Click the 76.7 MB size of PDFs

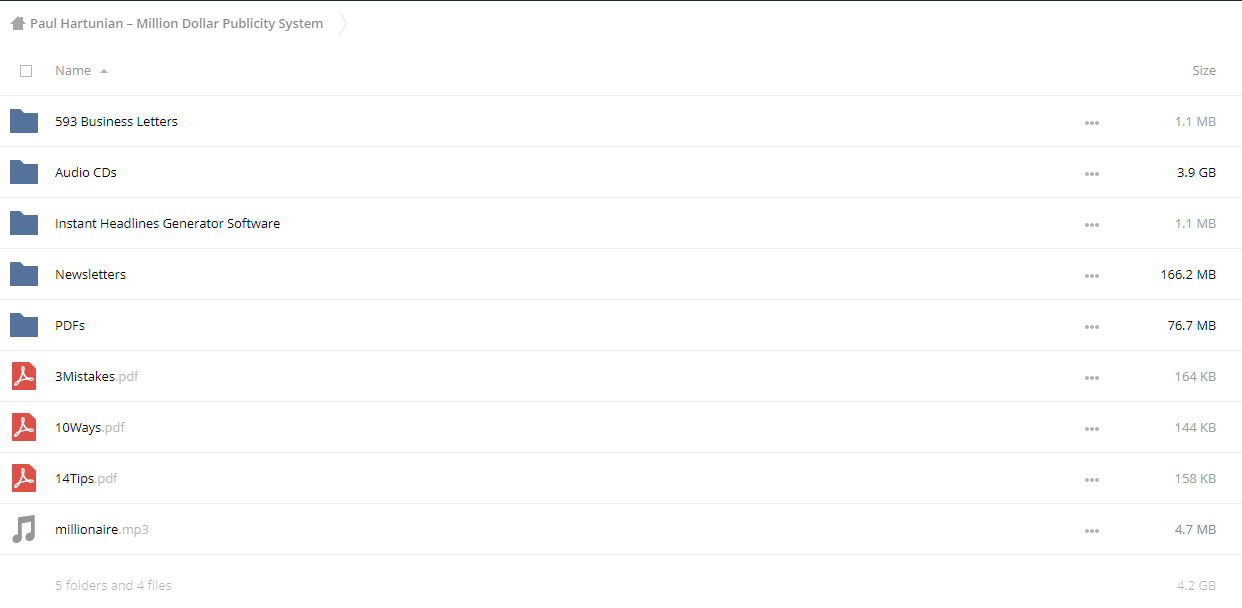(1192, 325)
